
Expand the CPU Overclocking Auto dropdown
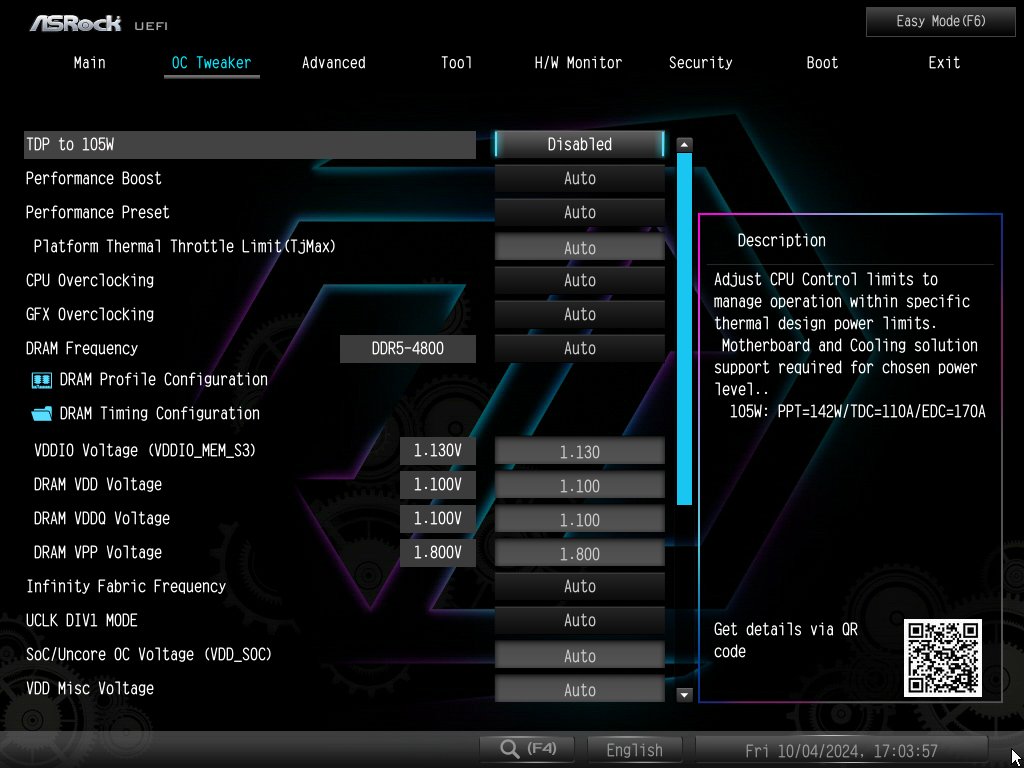(579, 281)
